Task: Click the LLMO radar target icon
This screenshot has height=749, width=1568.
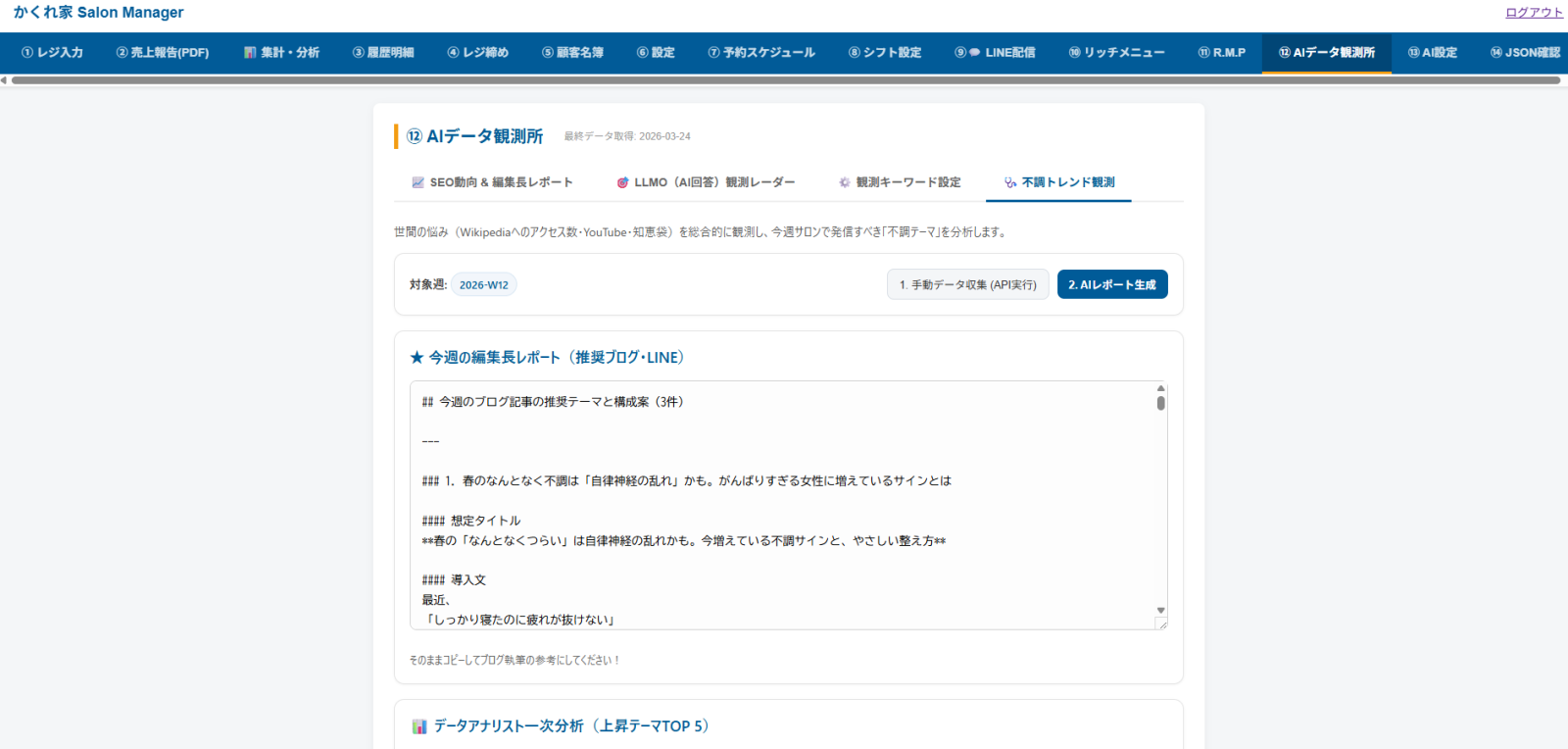Action: point(622,182)
